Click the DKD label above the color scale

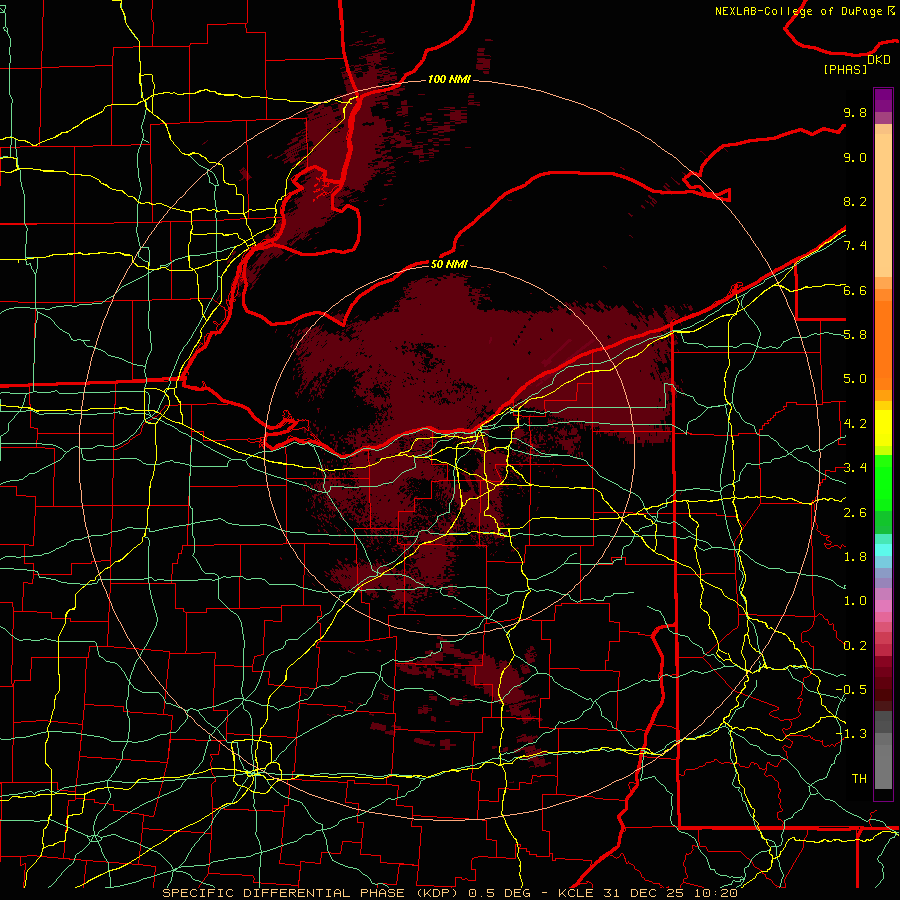879,60
